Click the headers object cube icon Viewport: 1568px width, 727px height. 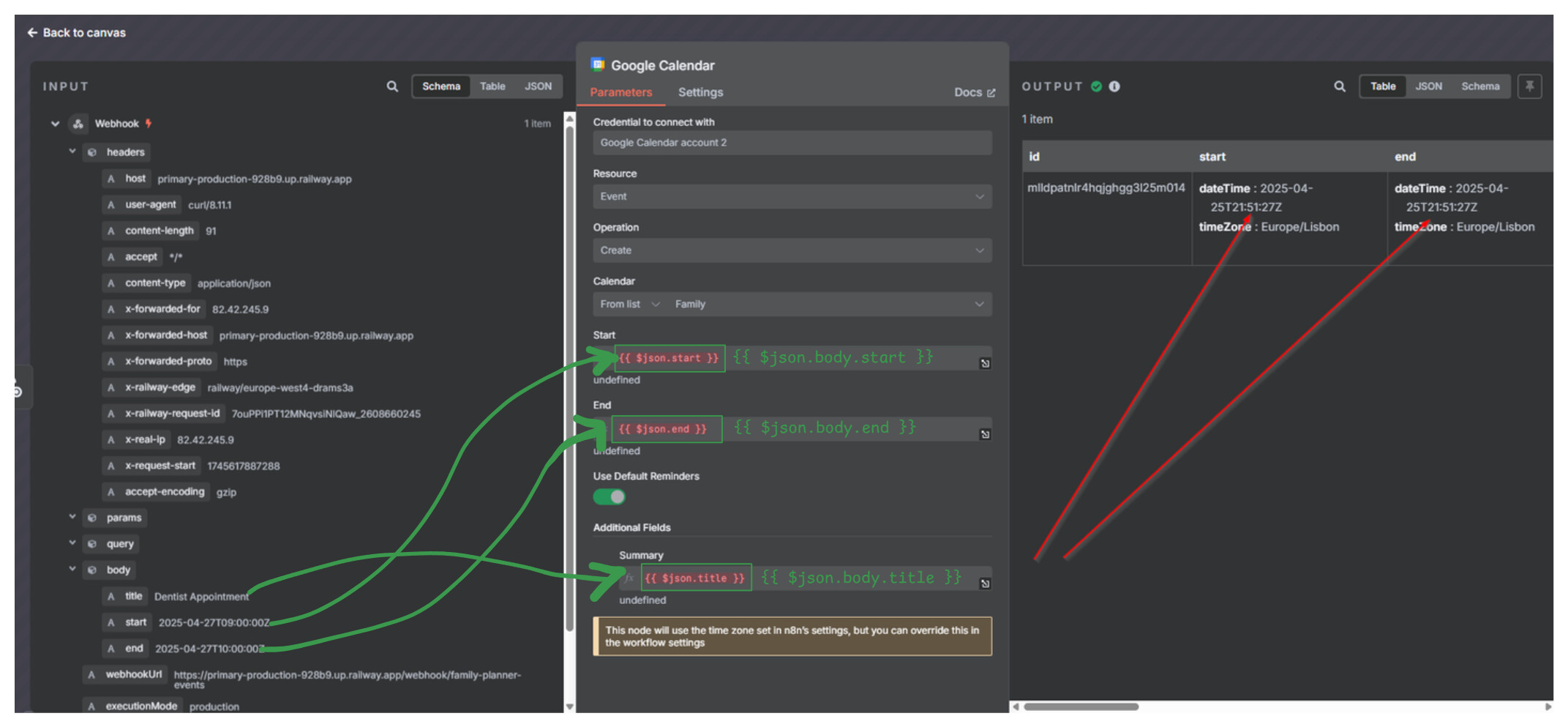click(92, 152)
